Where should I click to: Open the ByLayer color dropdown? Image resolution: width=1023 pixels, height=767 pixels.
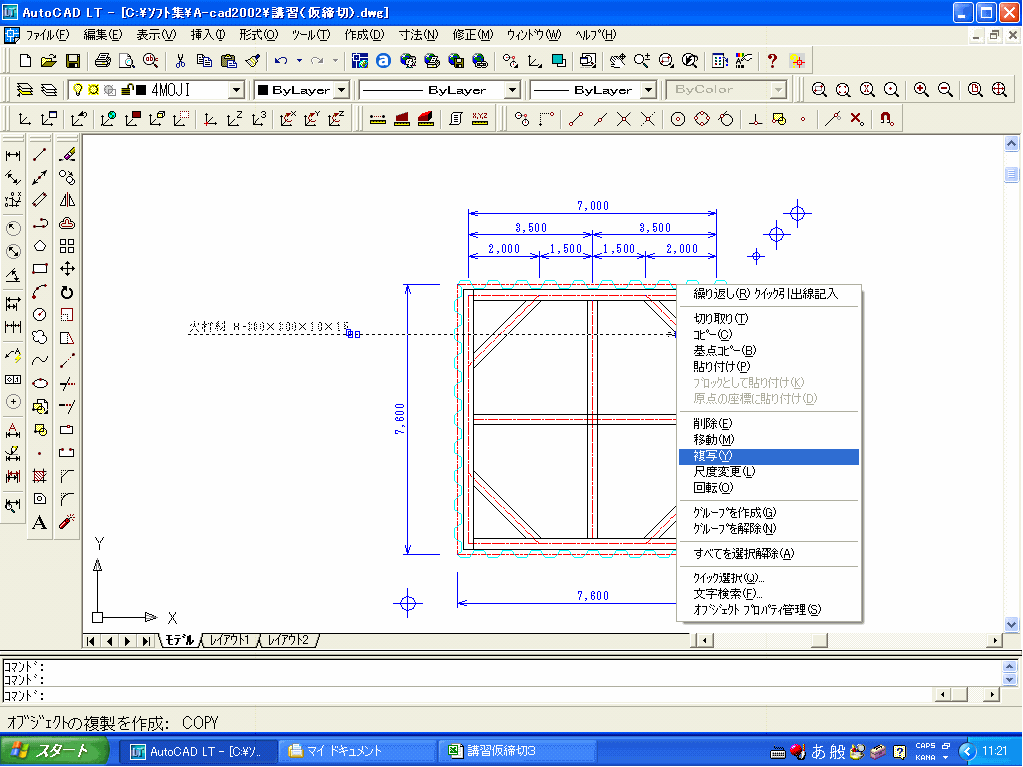pos(343,90)
